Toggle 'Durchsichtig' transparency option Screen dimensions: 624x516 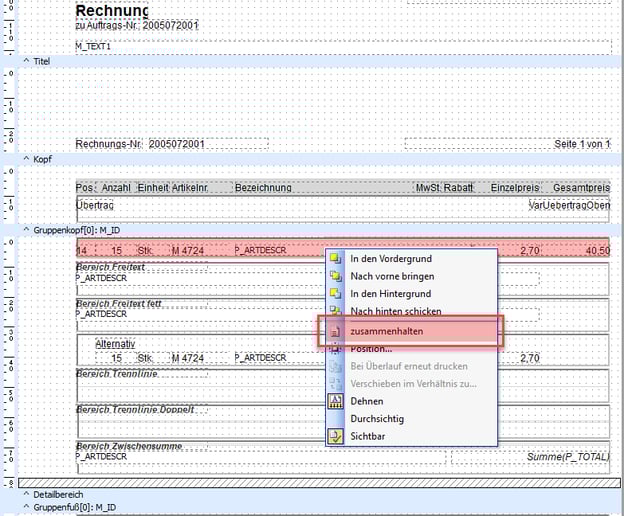[377, 419]
